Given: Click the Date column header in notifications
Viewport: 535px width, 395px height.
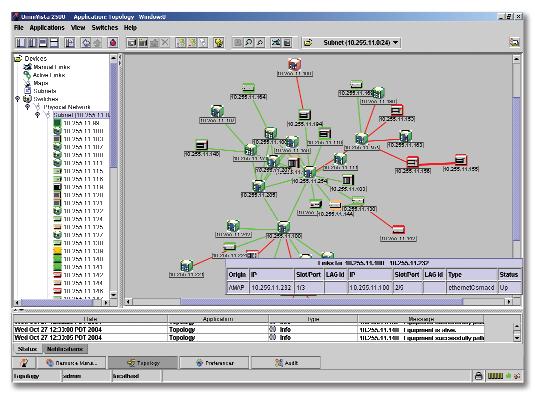Looking at the screenshot, I should click(x=90, y=319).
